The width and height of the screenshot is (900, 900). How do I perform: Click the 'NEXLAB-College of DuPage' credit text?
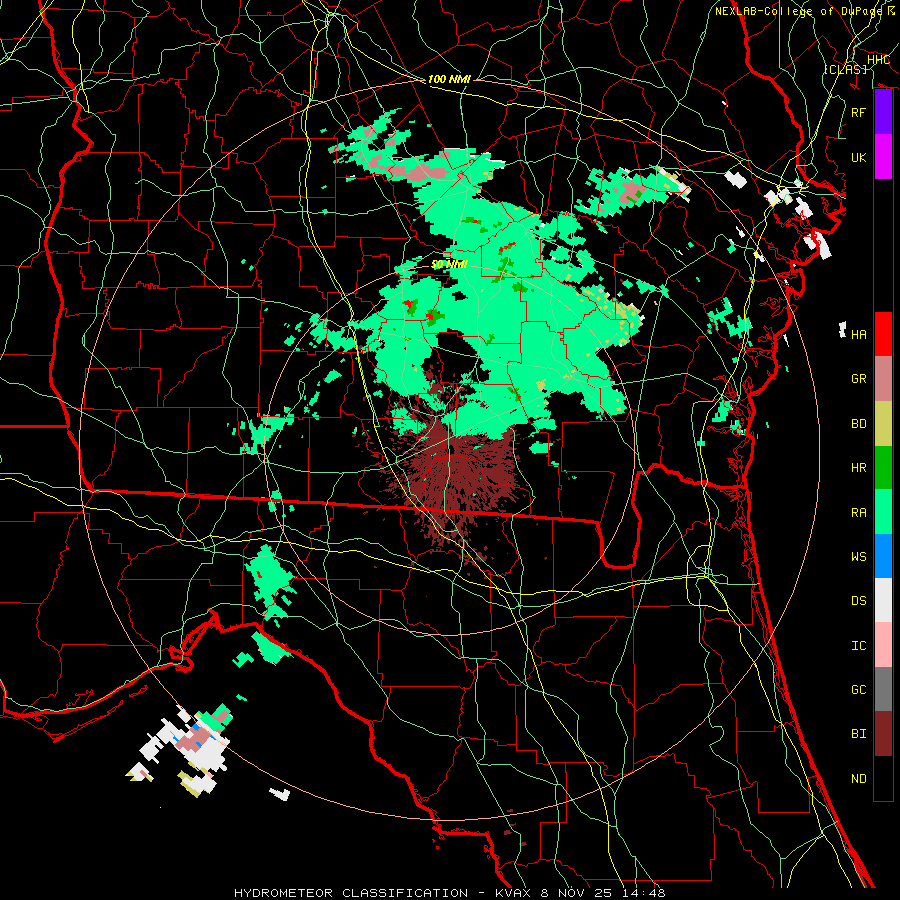(800, 11)
